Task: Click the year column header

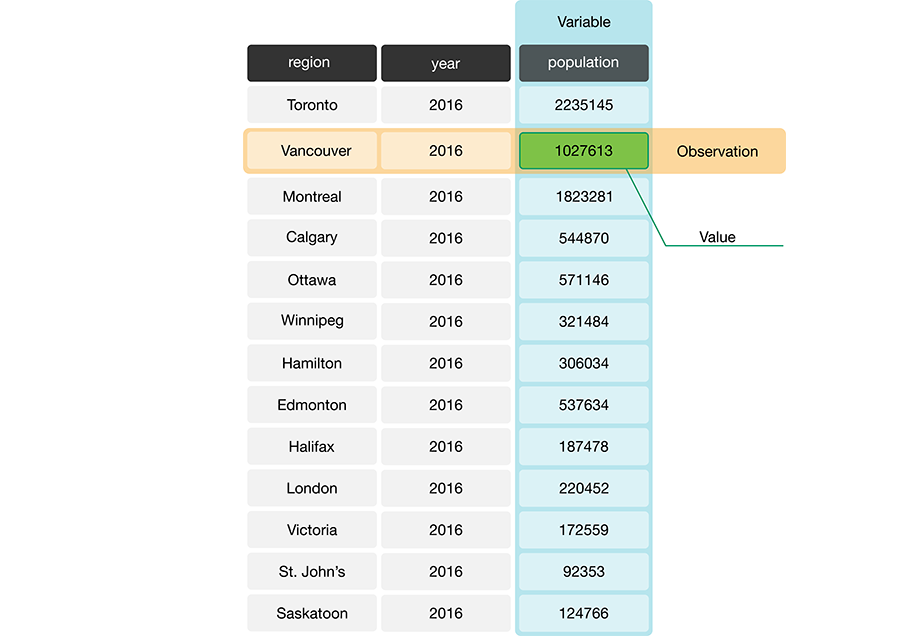Action: 445,63
